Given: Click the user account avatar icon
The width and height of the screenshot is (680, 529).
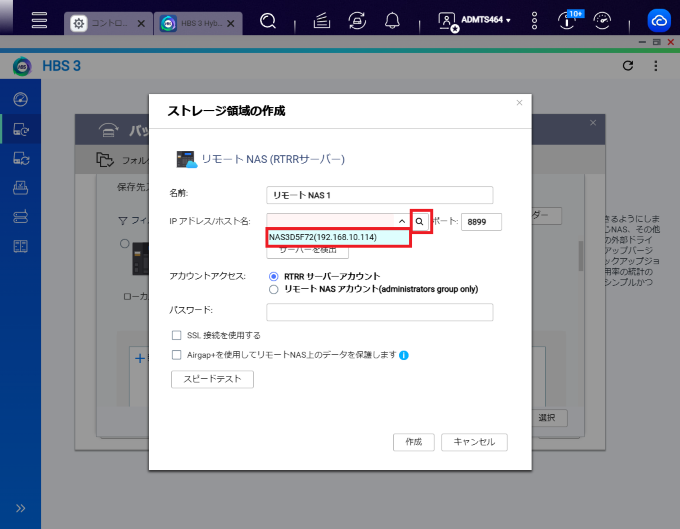Looking at the screenshot, I should point(447,21).
